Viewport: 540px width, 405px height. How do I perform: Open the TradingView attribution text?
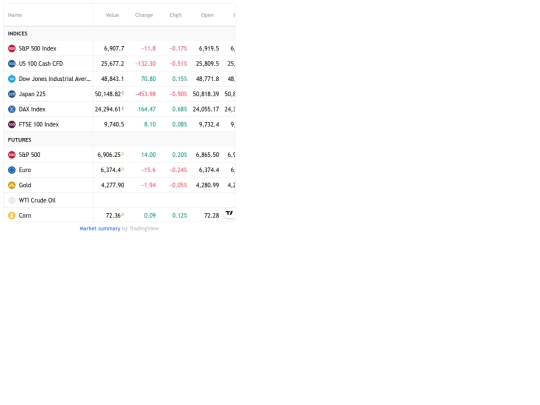coord(144,229)
